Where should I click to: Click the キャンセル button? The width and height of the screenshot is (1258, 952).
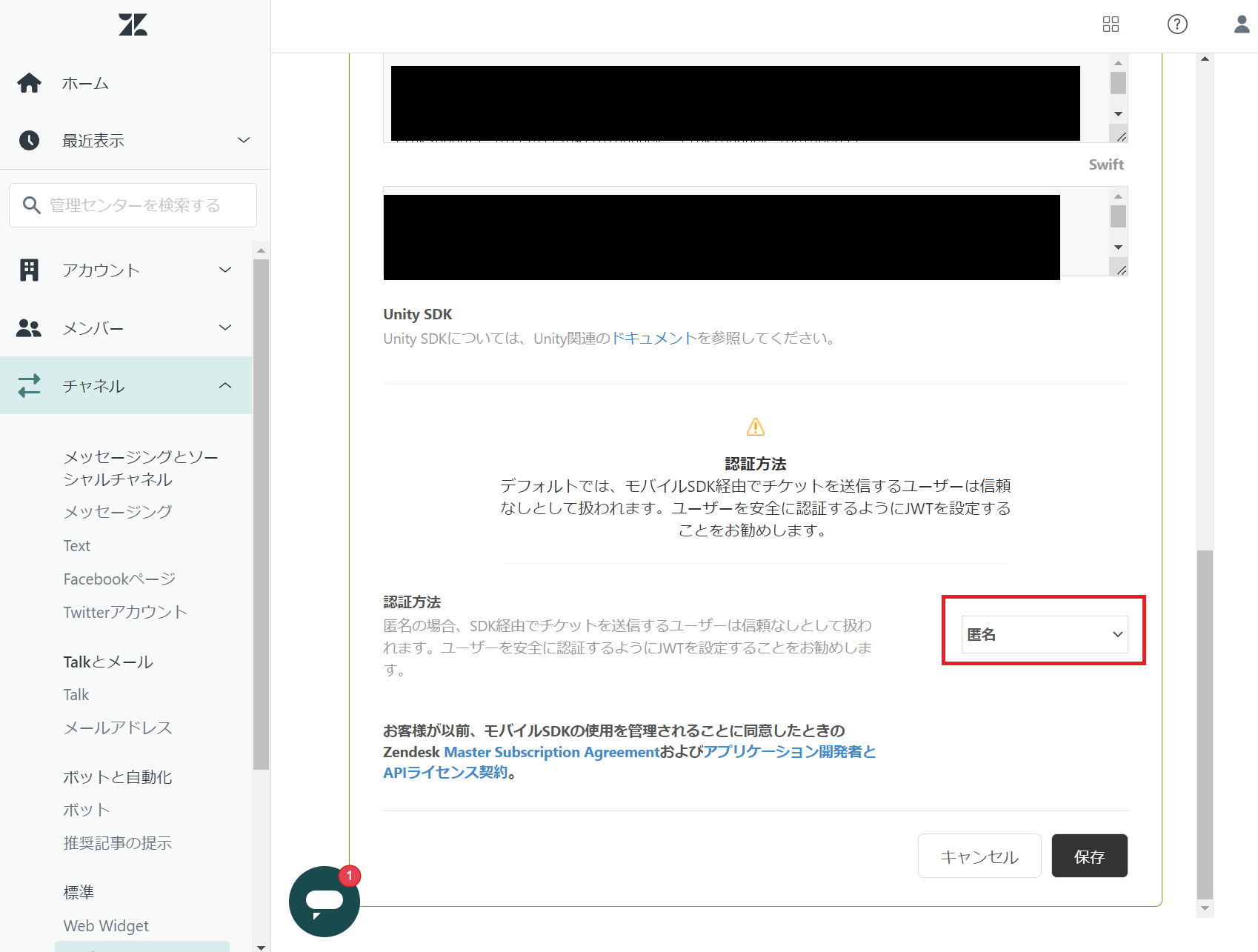coord(979,856)
